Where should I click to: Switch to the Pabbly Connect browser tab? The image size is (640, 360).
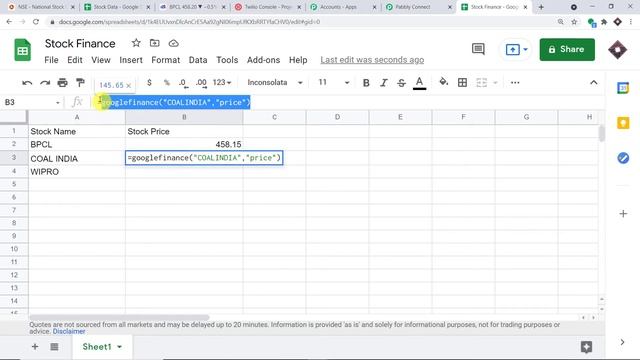click(418, 7)
